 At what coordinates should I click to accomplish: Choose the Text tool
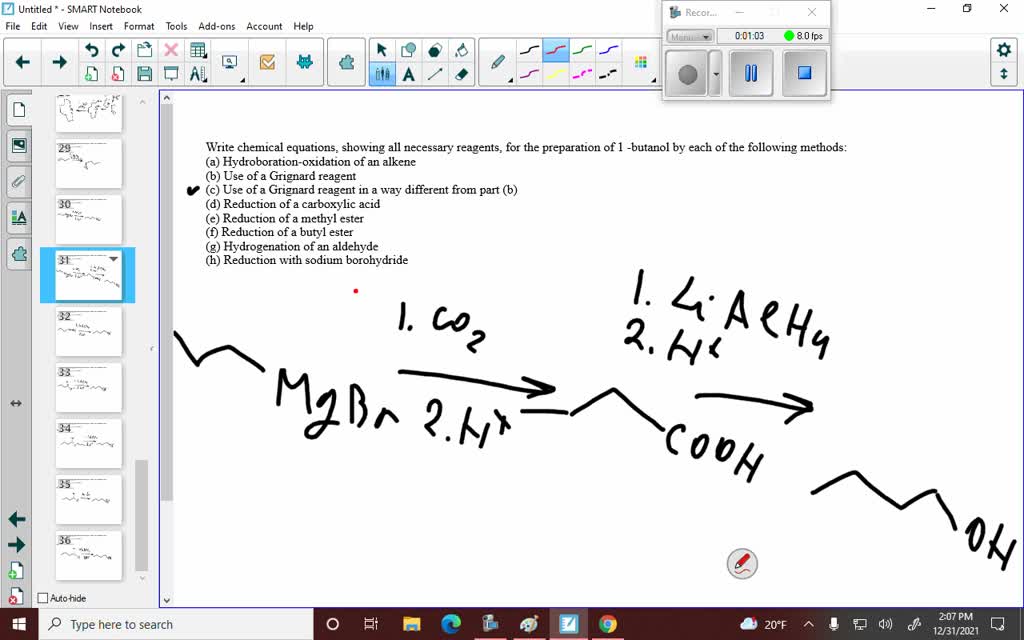pyautogui.click(x=408, y=73)
